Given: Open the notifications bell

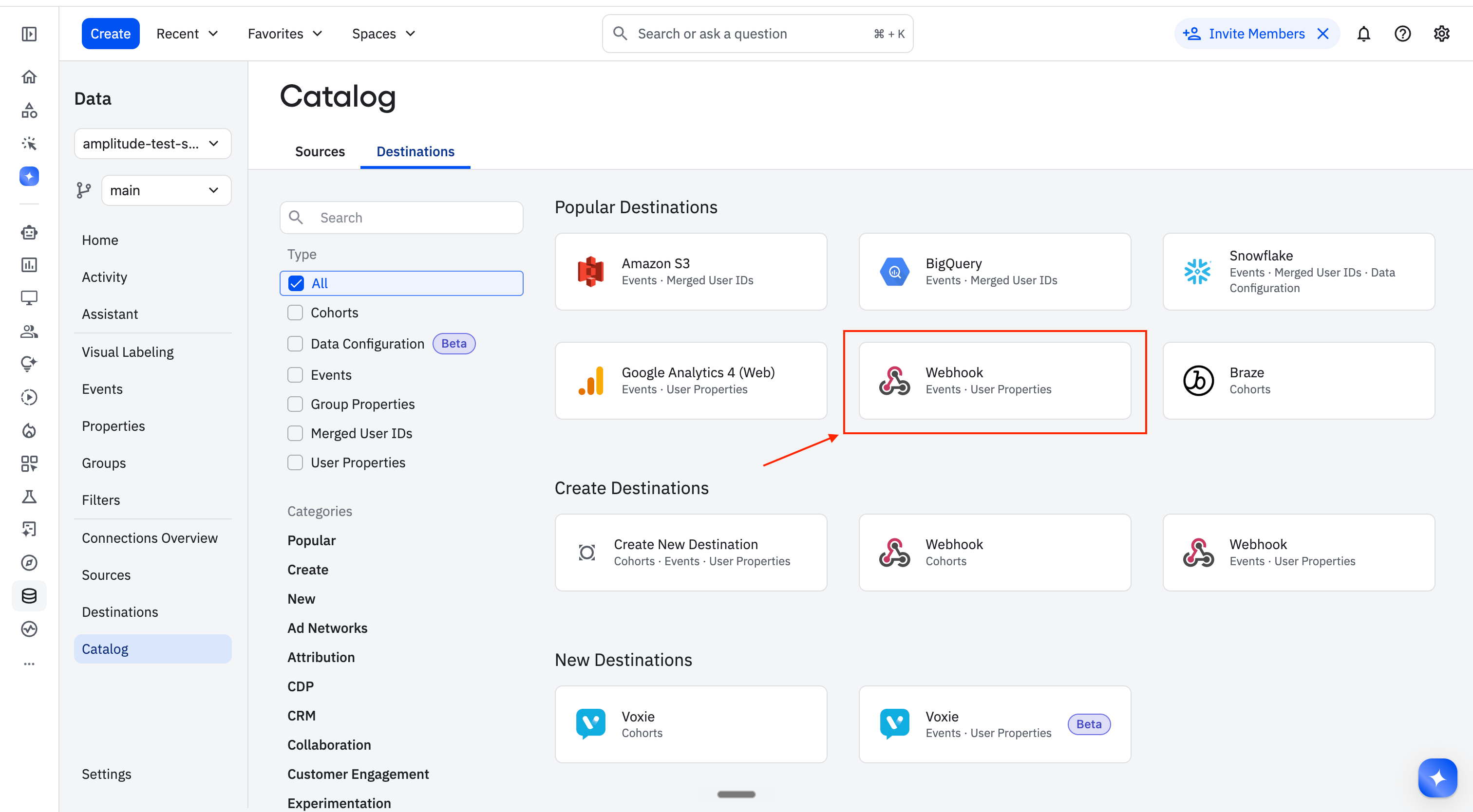Looking at the screenshot, I should click(1364, 34).
